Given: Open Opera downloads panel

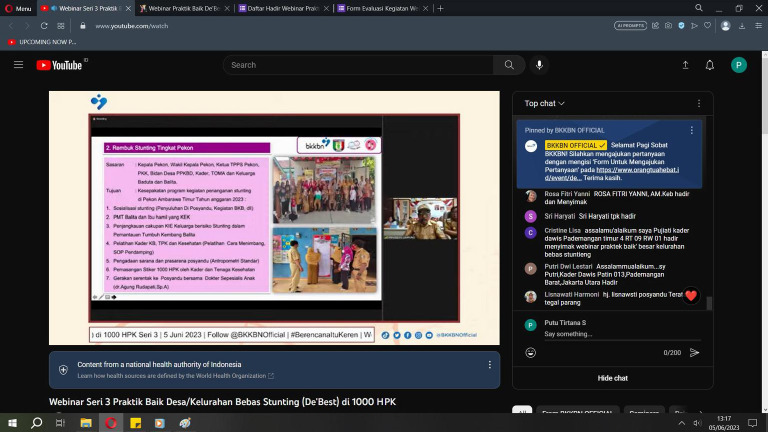Looking at the screenshot, I should (x=742, y=25).
